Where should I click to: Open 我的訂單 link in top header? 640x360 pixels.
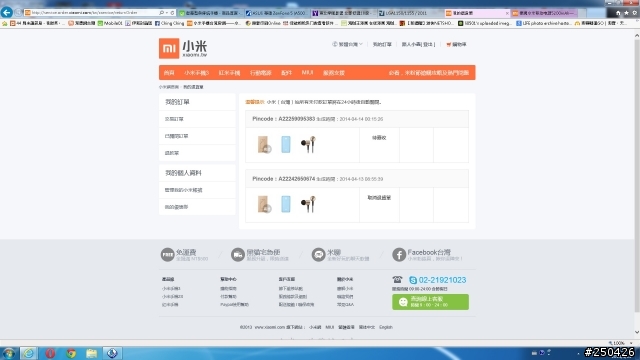tap(382, 44)
